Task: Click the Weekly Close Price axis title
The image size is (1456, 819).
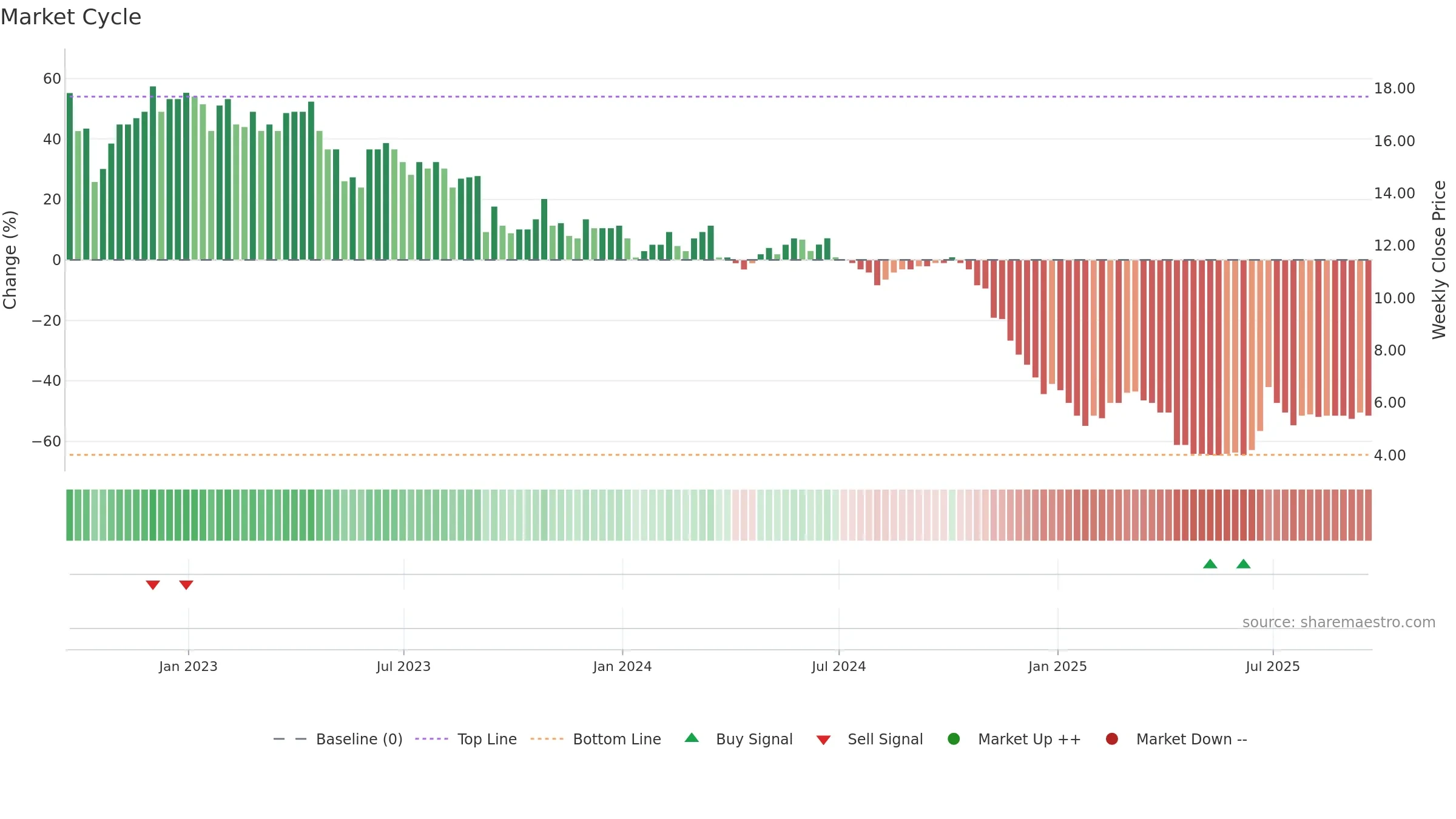Action: point(1439,260)
